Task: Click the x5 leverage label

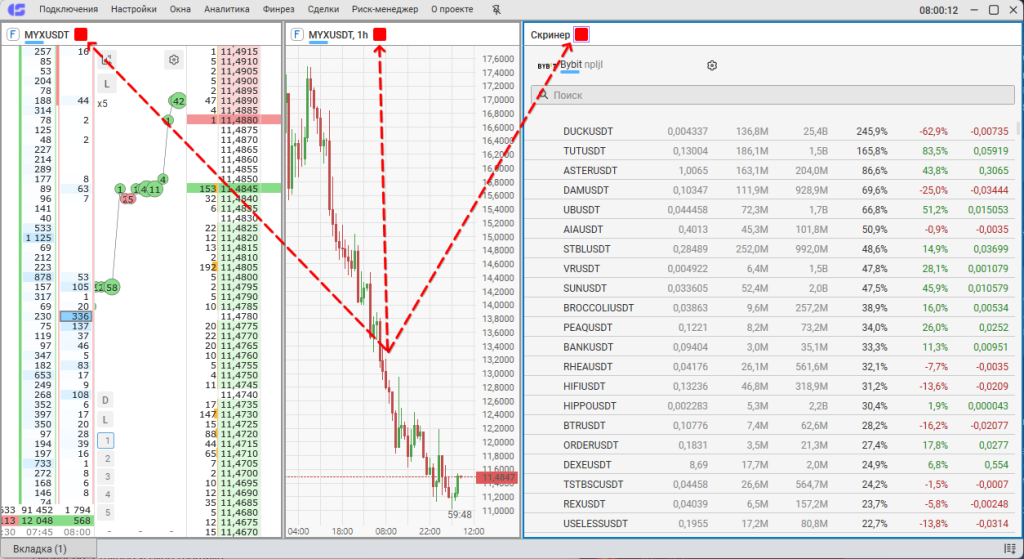Action: [103, 103]
